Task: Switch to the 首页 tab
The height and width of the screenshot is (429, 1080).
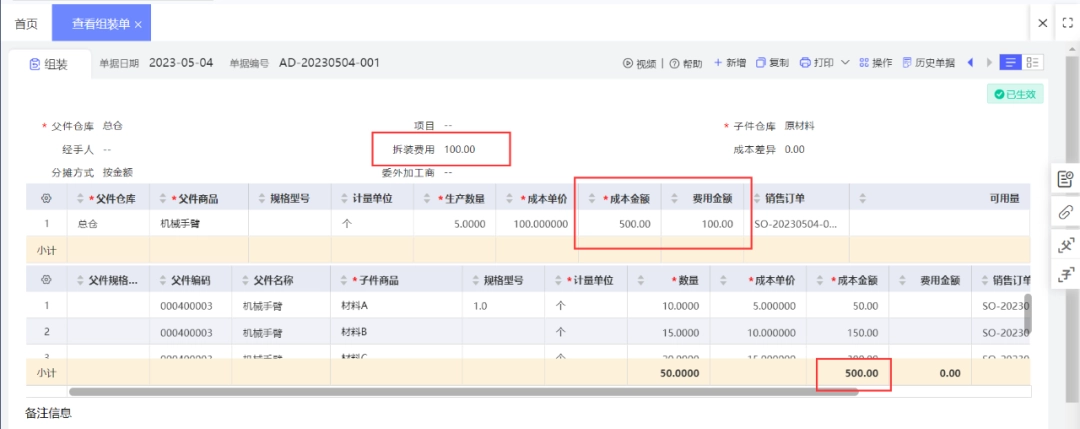Action: click(x=26, y=23)
